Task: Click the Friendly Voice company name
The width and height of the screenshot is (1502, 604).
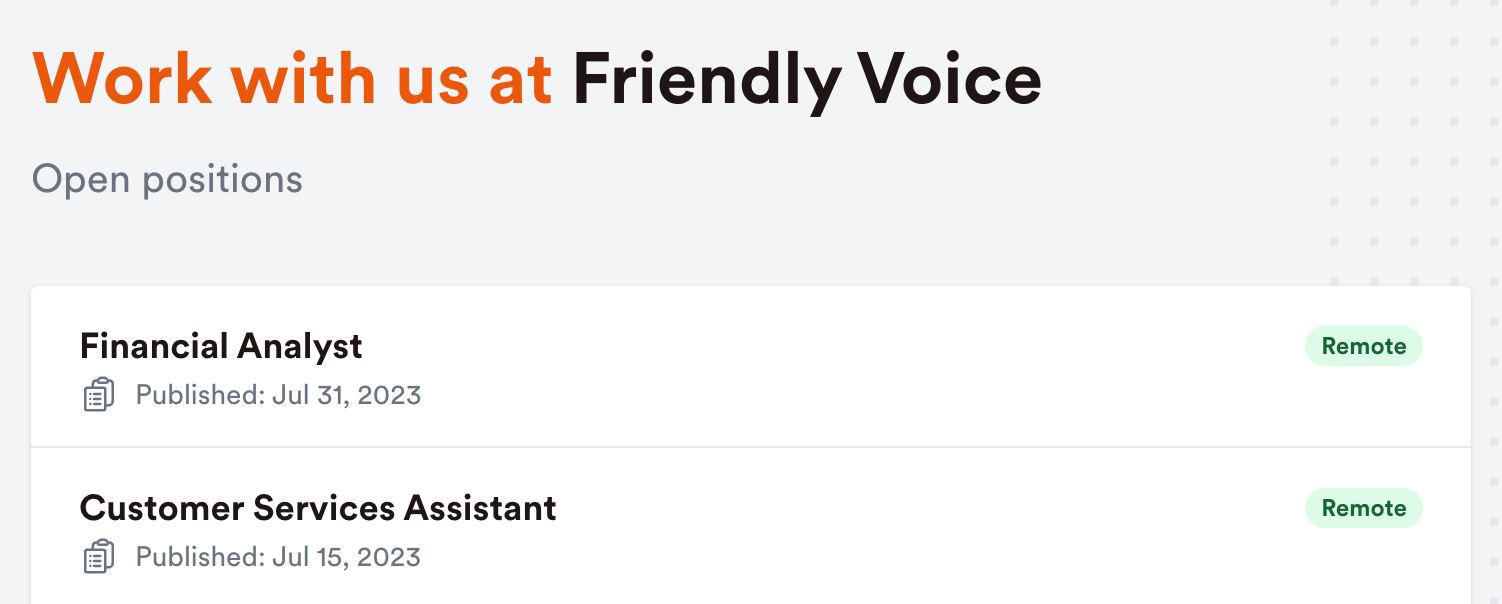Action: [x=807, y=80]
